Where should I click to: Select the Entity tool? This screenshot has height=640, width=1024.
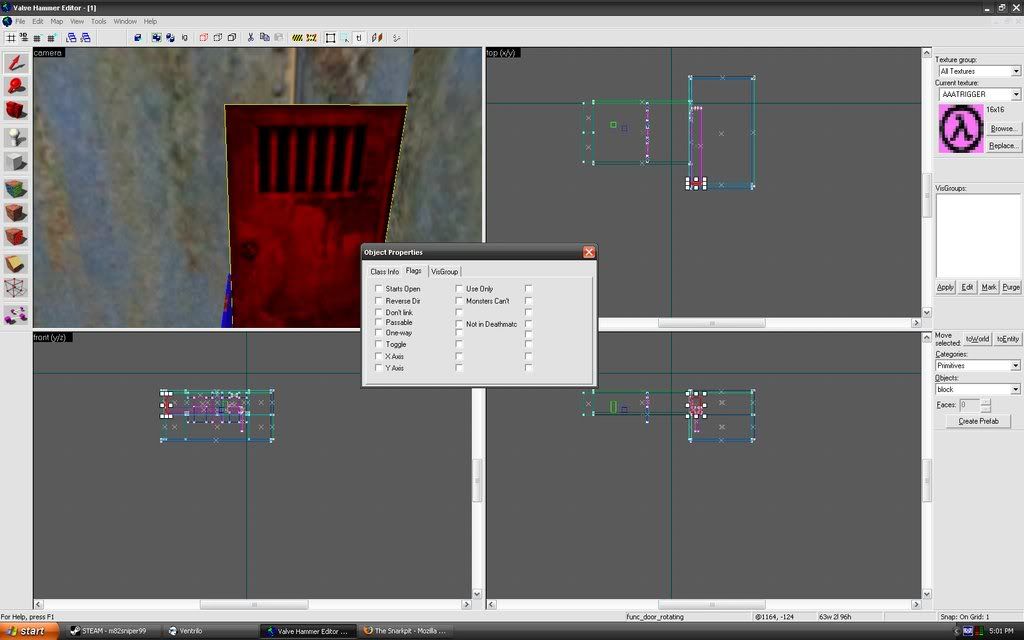[x=16, y=136]
